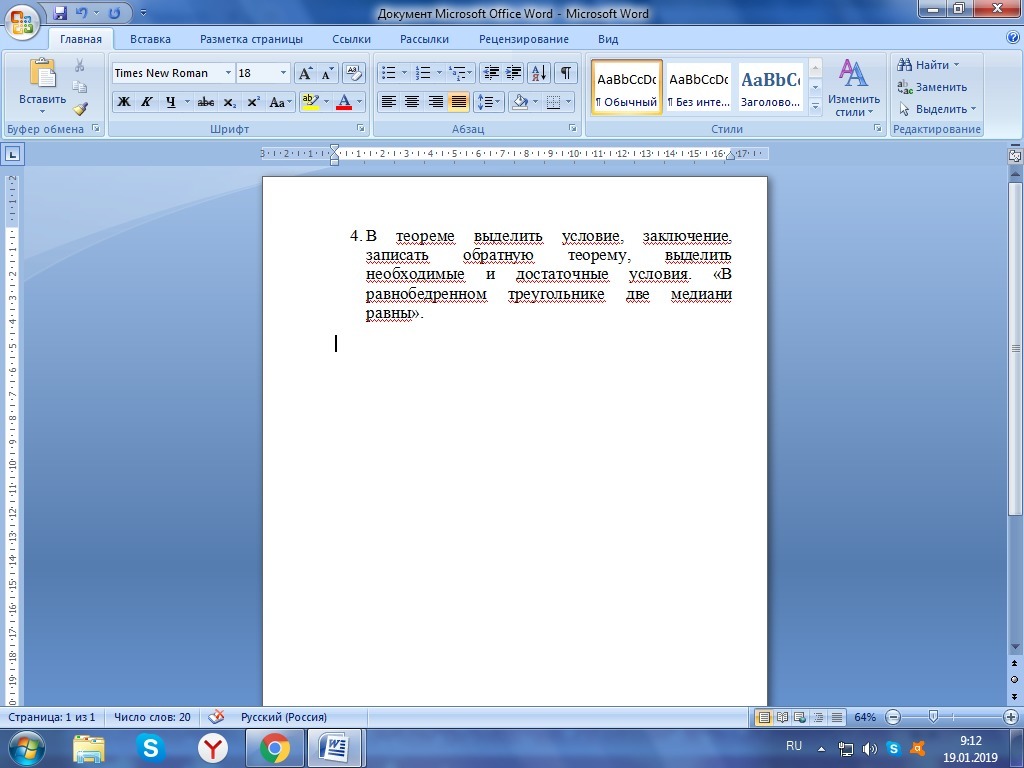Image resolution: width=1024 pixels, height=768 pixels.
Task: Toggle bold Ж formatting
Action: click(123, 102)
